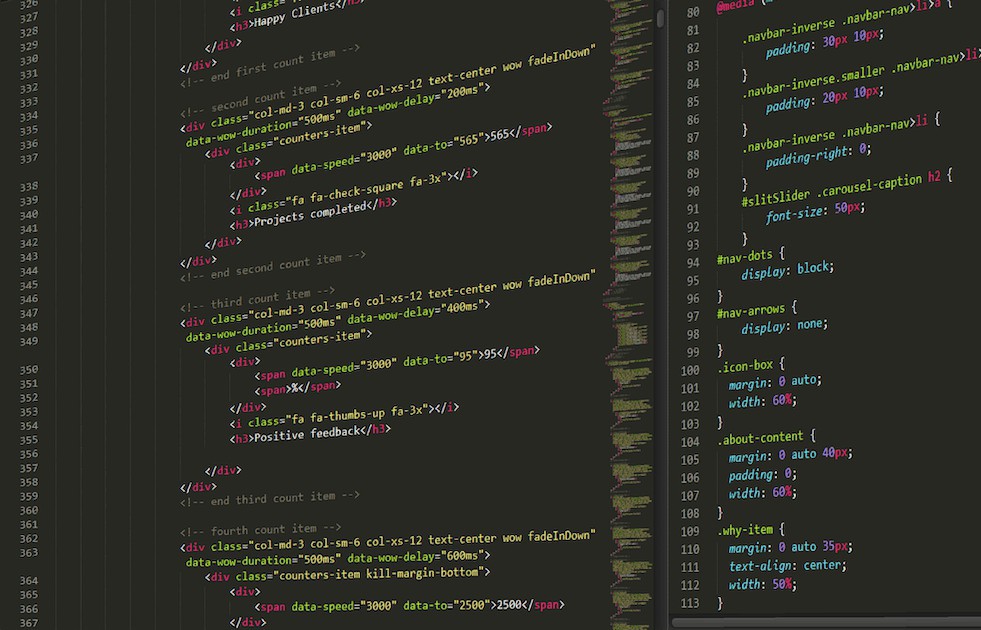Click the "Happy Clients" heading text
Image resolution: width=981 pixels, height=630 pixels.
(x=294, y=15)
